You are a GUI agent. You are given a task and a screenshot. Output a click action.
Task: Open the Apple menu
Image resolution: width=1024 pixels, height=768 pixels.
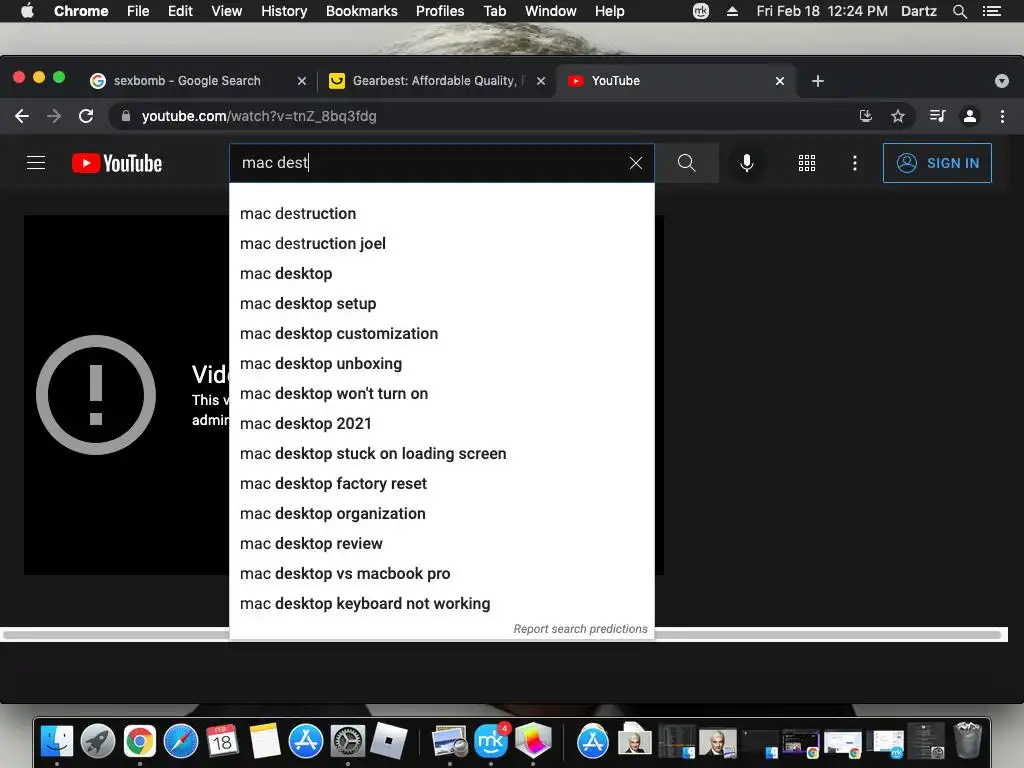click(x=27, y=11)
